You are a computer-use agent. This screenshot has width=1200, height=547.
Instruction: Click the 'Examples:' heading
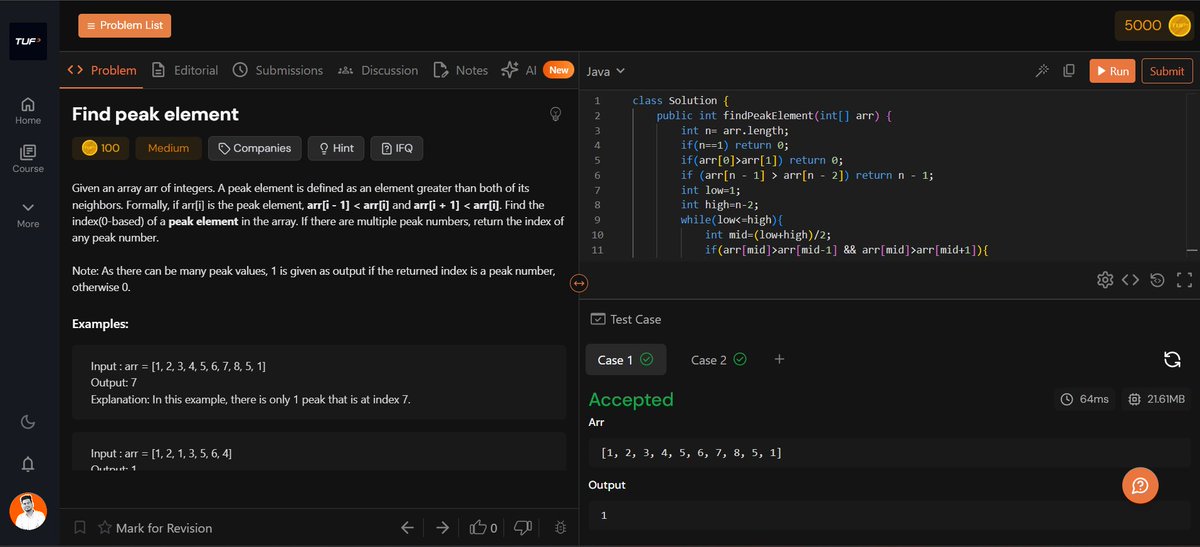[x=100, y=324]
